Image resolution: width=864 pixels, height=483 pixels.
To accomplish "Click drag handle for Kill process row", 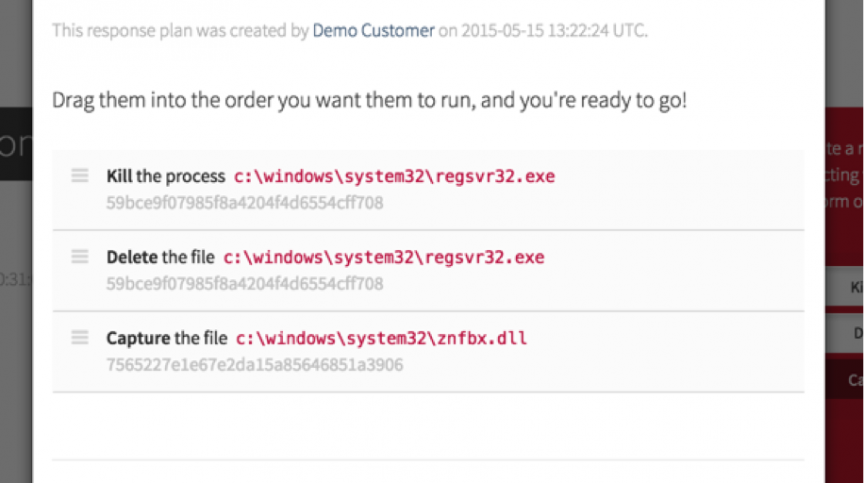I will pos(80,176).
